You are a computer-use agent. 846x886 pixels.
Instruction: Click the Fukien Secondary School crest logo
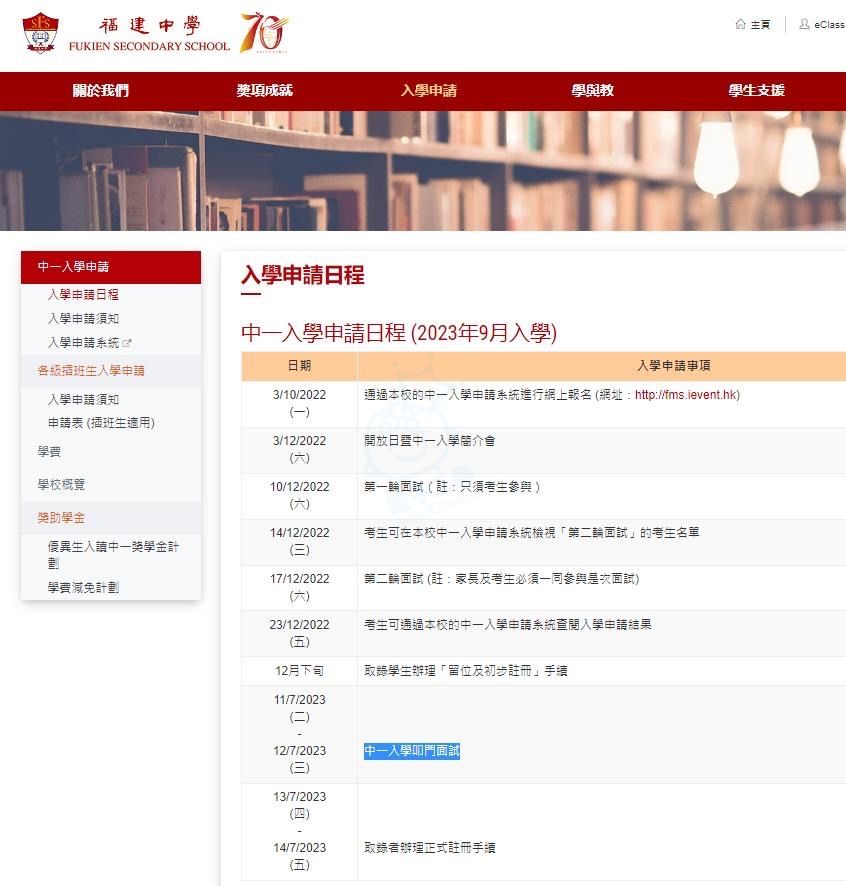click(x=40, y=33)
